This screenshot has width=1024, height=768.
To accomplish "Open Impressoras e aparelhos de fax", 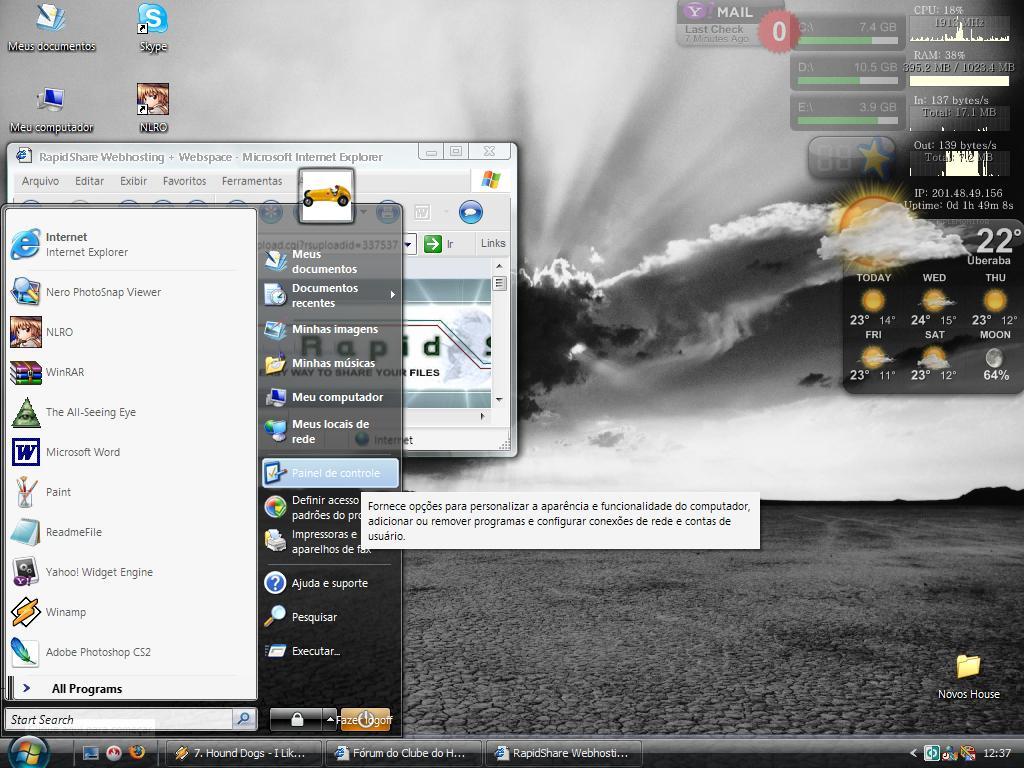I will click(312, 541).
